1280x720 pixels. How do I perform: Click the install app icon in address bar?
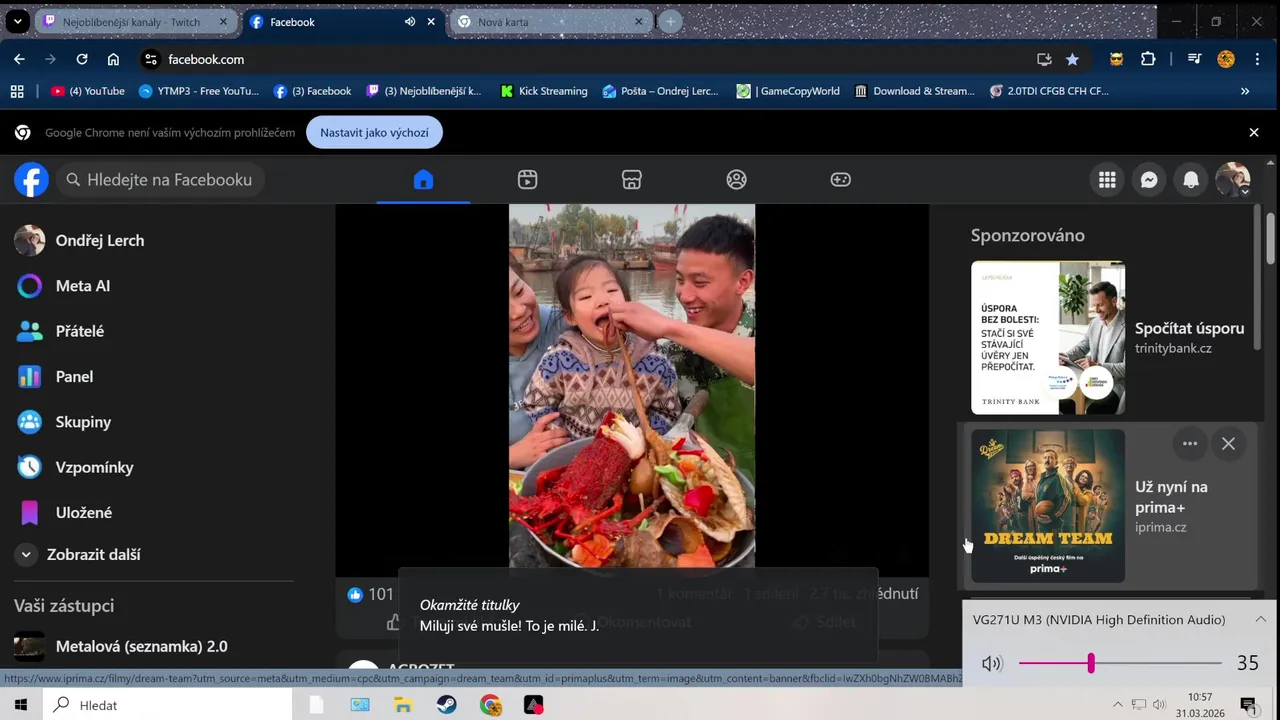click(x=1044, y=59)
